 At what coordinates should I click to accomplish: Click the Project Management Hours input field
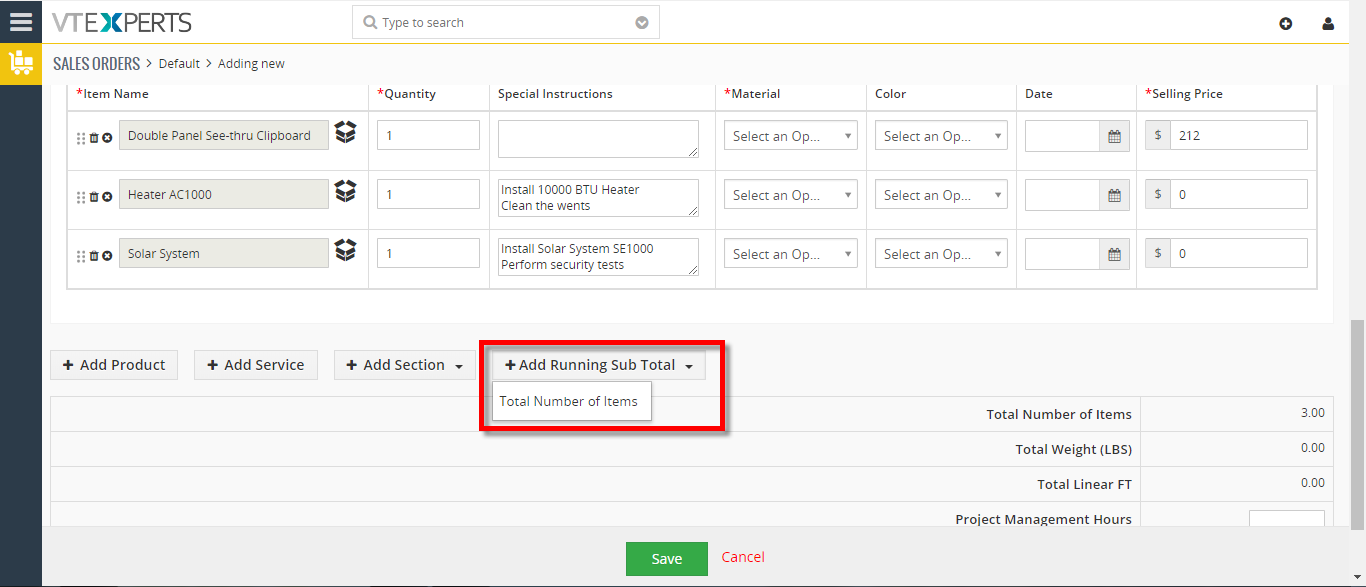pos(1286,519)
